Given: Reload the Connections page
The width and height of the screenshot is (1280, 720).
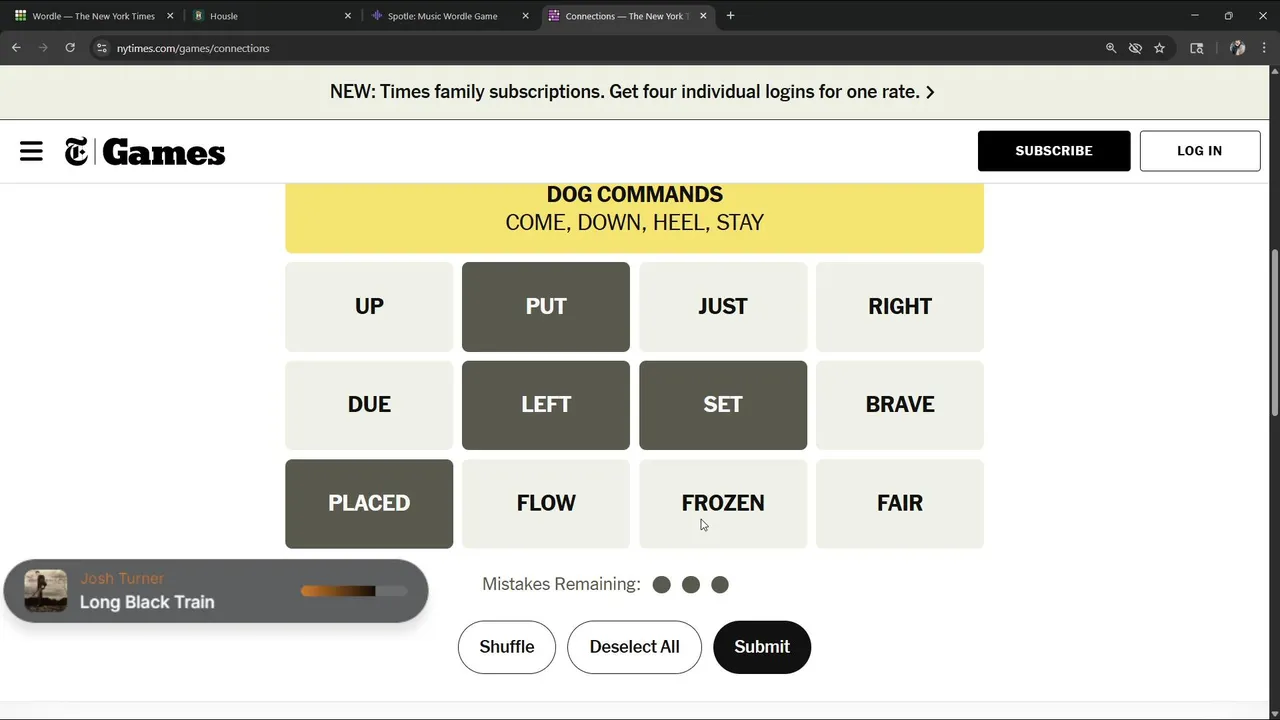Looking at the screenshot, I should pos(70,48).
